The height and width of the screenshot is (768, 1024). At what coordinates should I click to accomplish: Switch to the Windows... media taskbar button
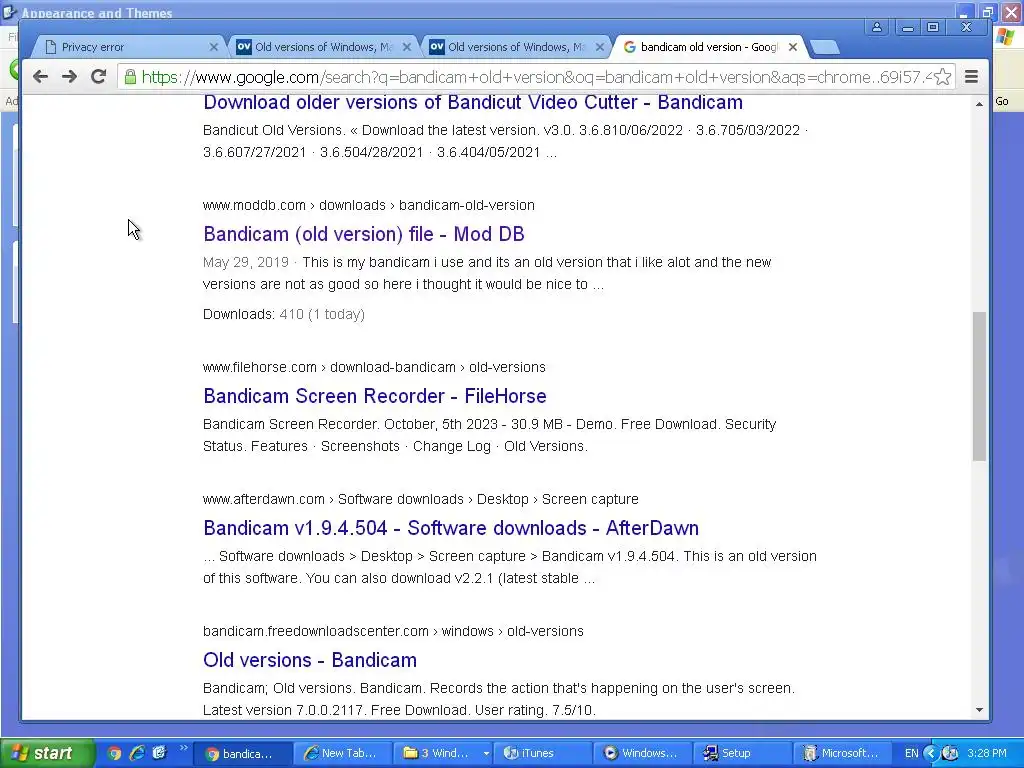pyautogui.click(x=642, y=753)
